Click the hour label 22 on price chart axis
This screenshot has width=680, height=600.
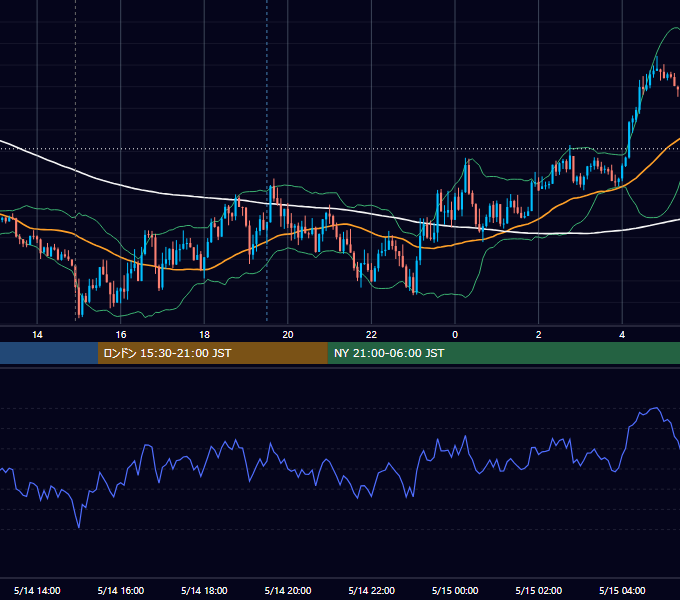click(372, 335)
